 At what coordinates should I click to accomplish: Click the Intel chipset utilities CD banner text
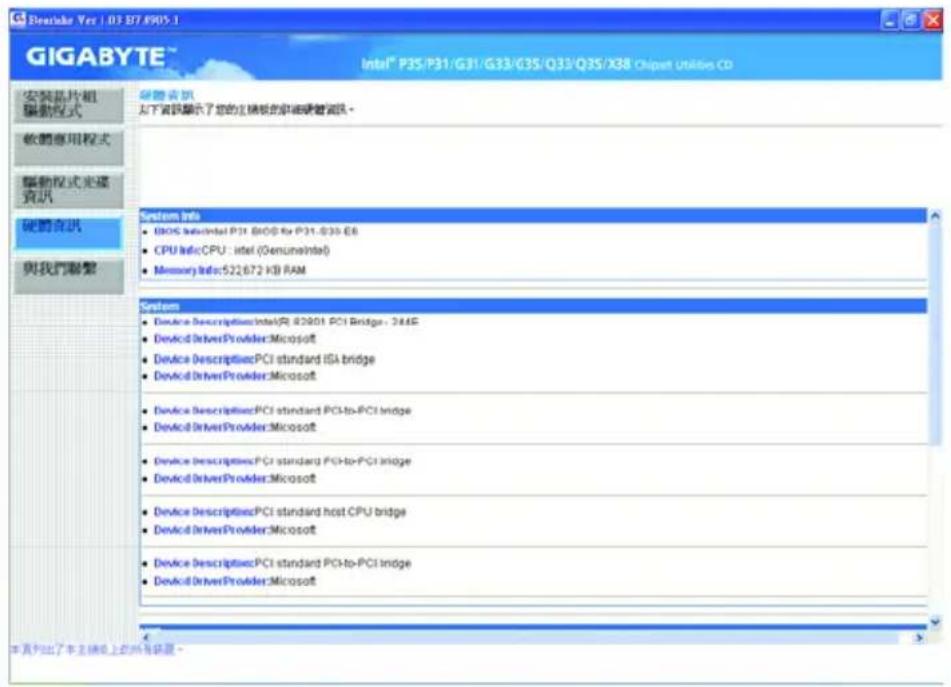pos(547,64)
